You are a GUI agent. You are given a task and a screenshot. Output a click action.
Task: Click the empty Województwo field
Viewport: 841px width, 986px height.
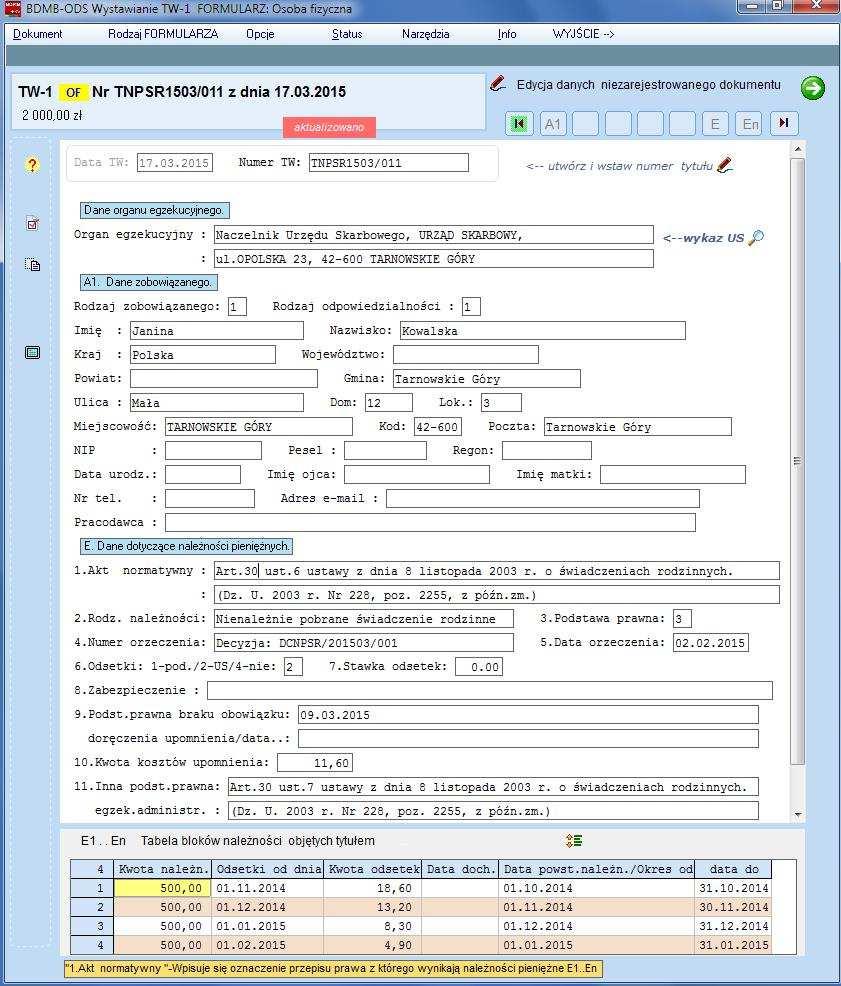tap(466, 355)
